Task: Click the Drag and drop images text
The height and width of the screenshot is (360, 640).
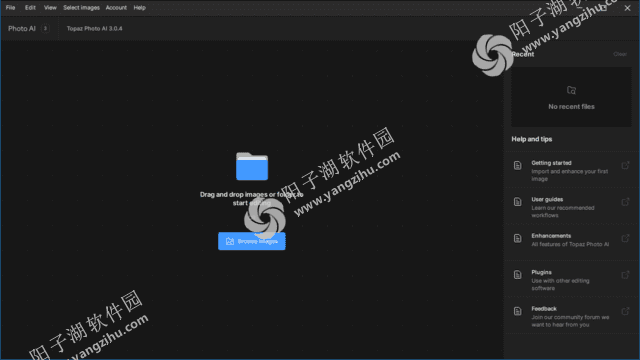Action: (x=251, y=198)
